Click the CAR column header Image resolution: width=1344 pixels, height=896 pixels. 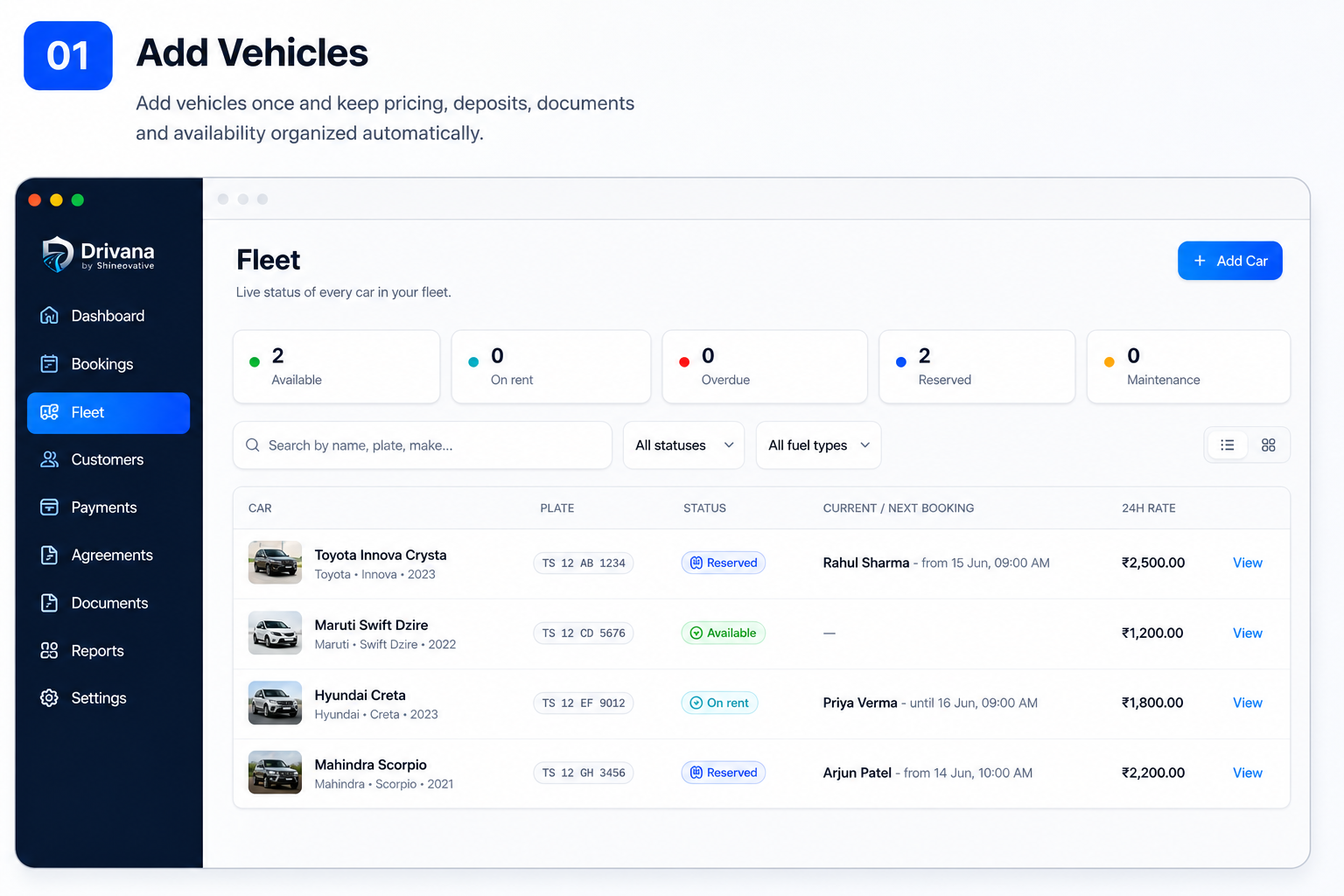tap(260, 508)
